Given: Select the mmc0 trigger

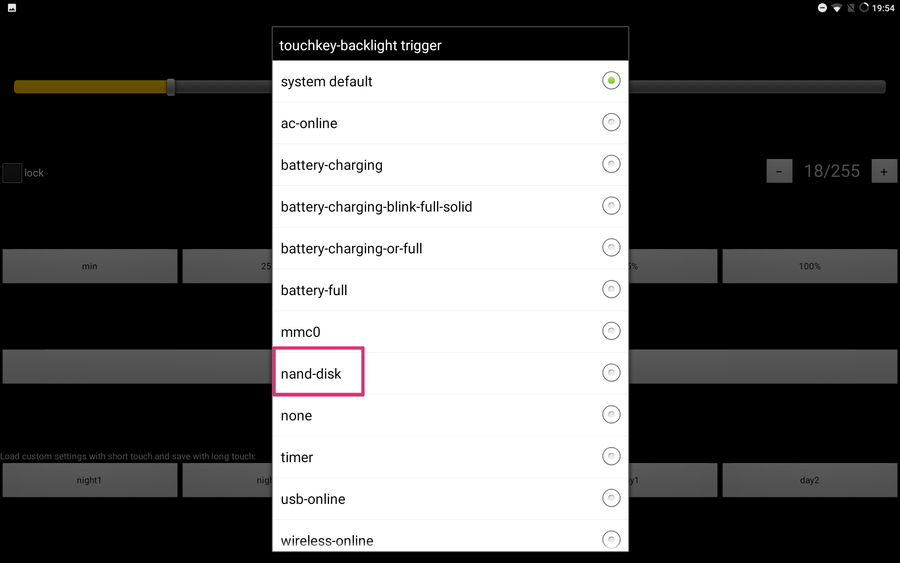Looking at the screenshot, I should tap(611, 331).
